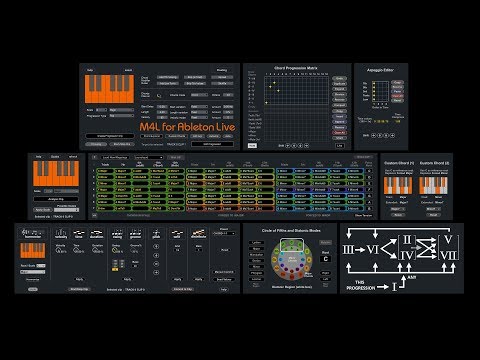Image resolution: width=480 pixels, height=360 pixels.
Task: Select the duration tool icon
Action: pyautogui.click(x=96, y=233)
